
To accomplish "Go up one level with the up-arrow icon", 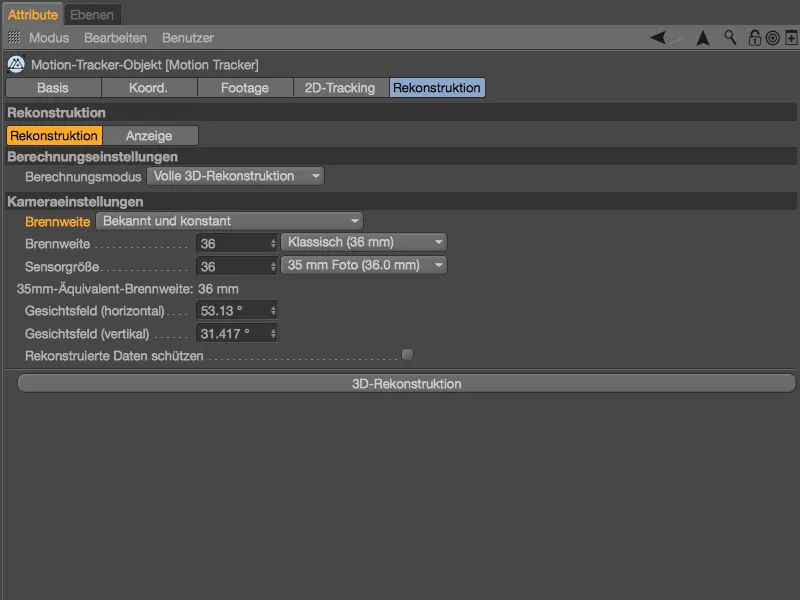I will [x=703, y=38].
